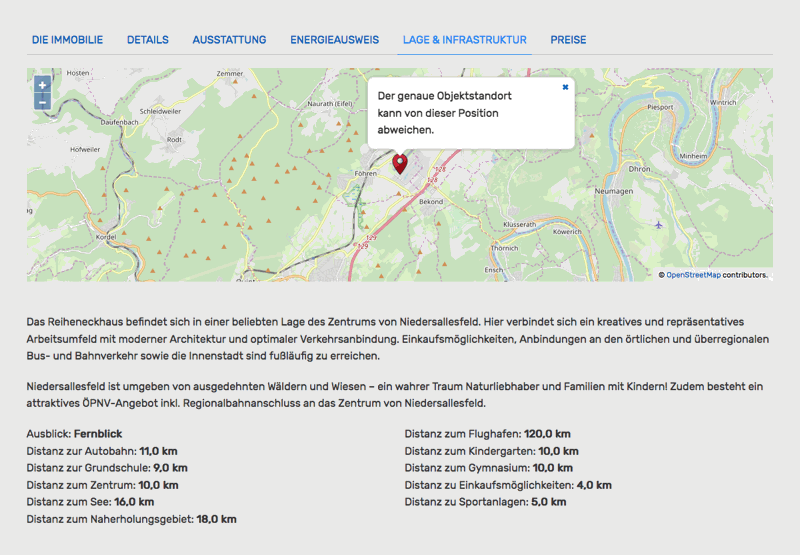Click the Wintrich label on the map
Viewport: 800px width, 555px height.
pyautogui.click(x=723, y=103)
